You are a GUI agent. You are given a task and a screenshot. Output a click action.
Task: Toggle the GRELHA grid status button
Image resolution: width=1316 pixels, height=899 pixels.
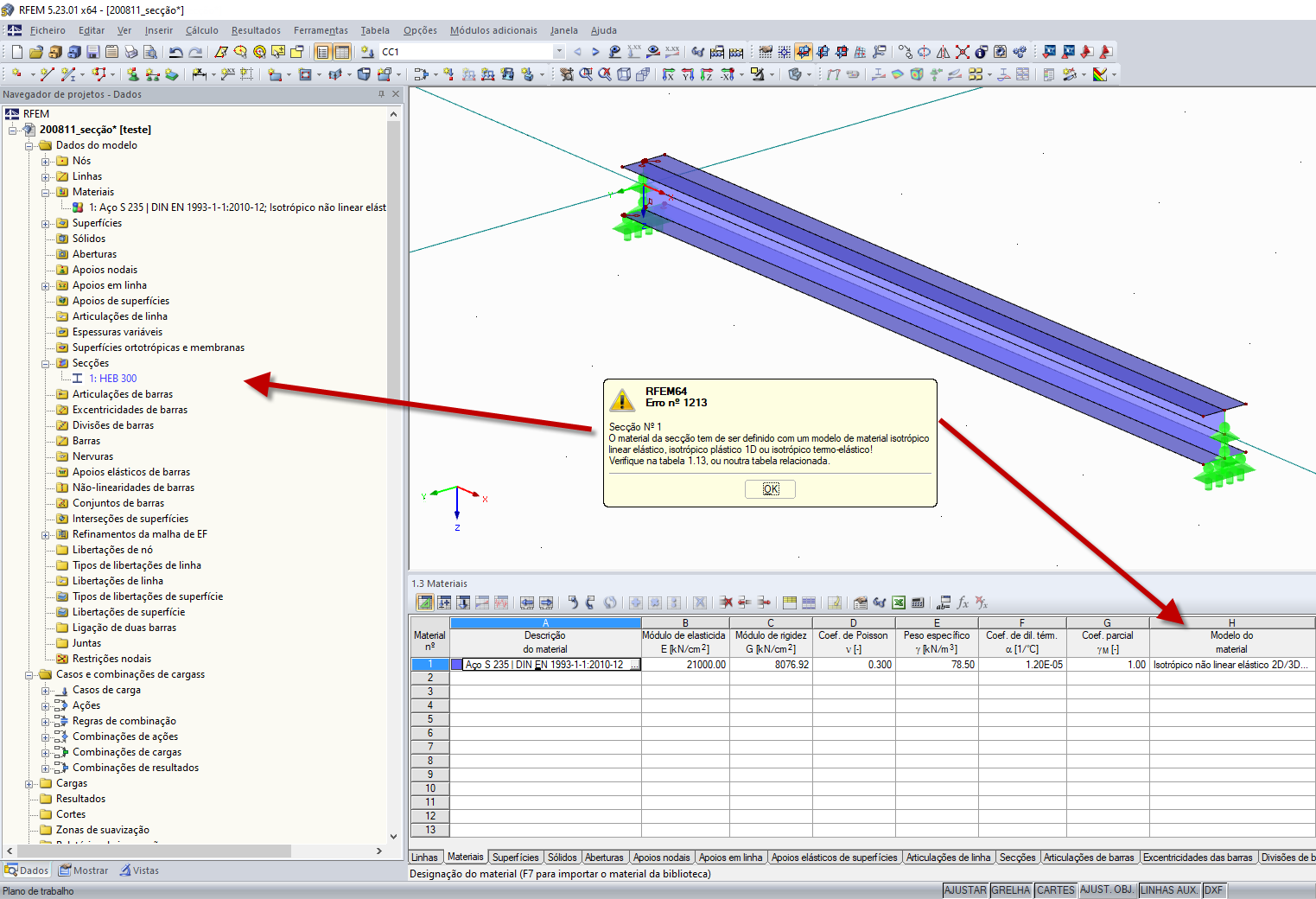1011,889
